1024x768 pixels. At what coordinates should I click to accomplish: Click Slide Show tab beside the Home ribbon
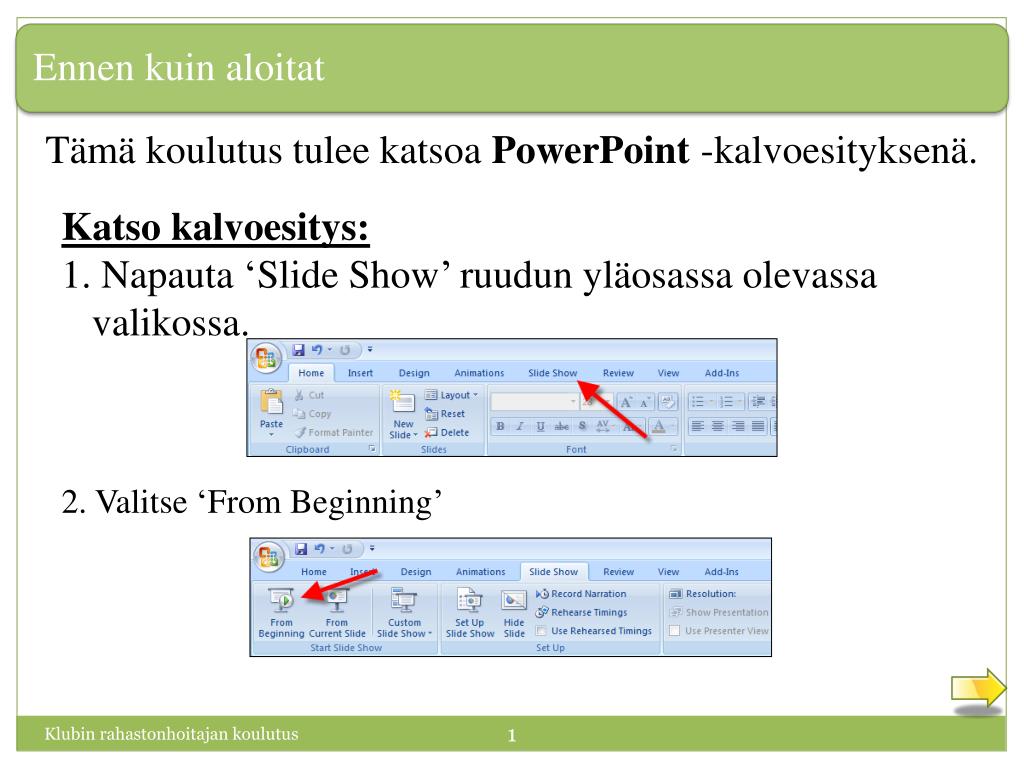(552, 373)
